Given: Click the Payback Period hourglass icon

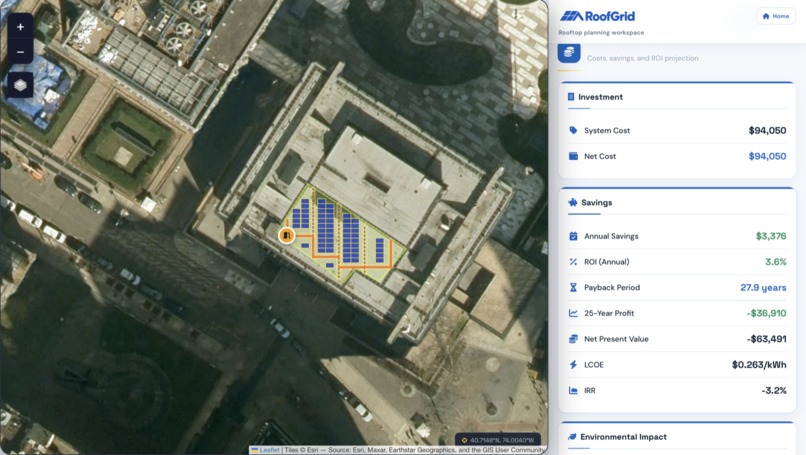Looking at the screenshot, I should tap(573, 287).
